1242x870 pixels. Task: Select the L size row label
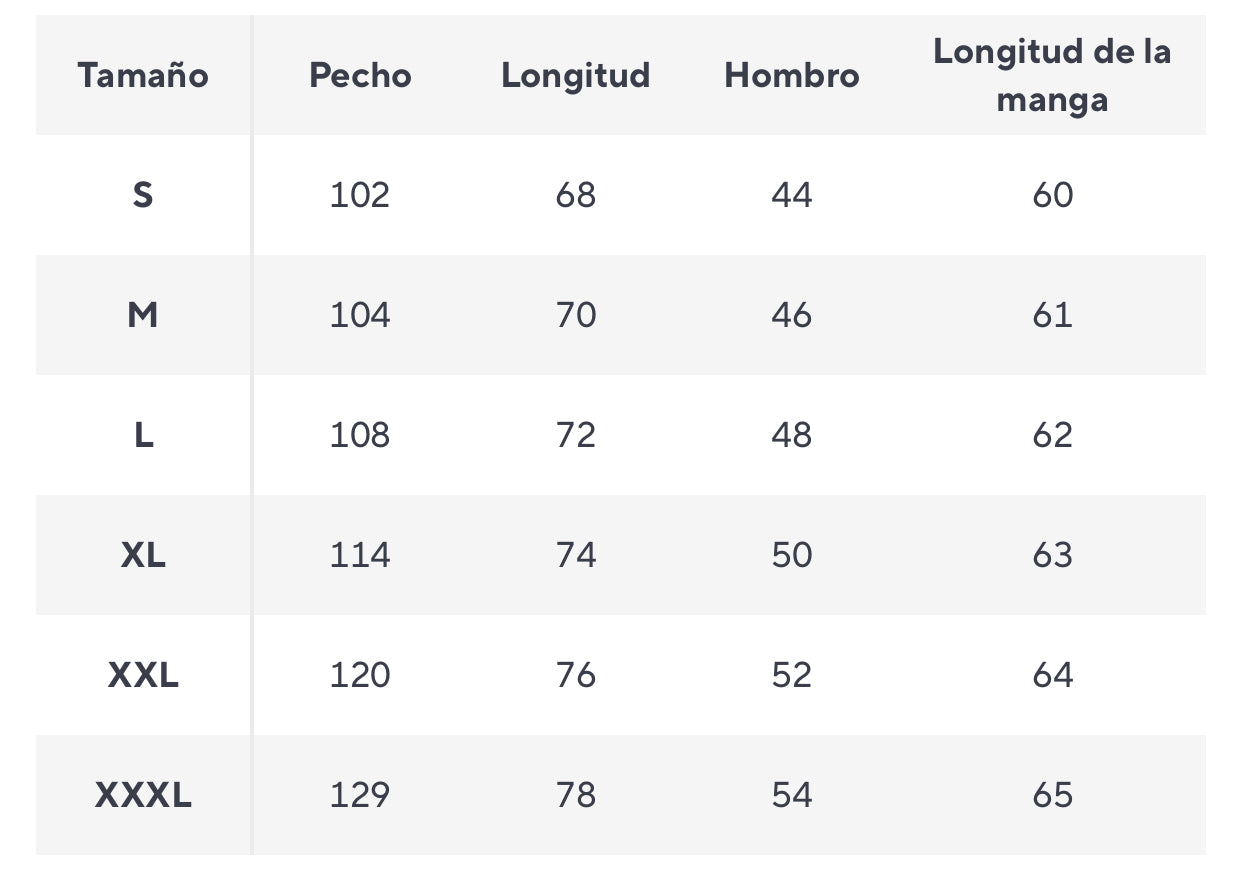pos(143,435)
